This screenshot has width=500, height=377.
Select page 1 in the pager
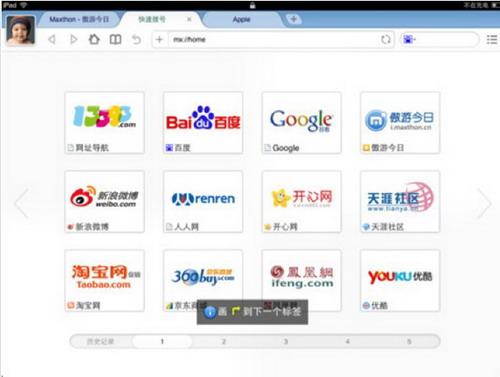pyautogui.click(x=162, y=341)
